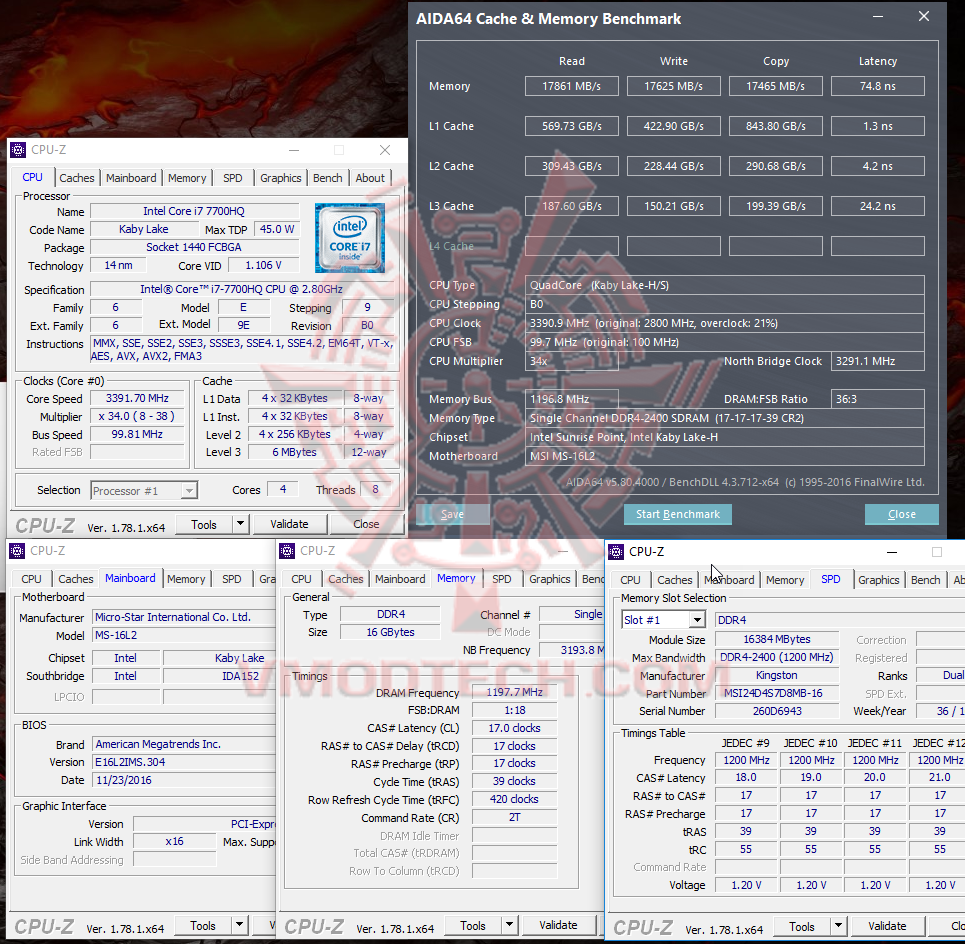Switch to CPU tab in Mainboard window
This screenshot has height=944, width=965.
(x=31, y=579)
